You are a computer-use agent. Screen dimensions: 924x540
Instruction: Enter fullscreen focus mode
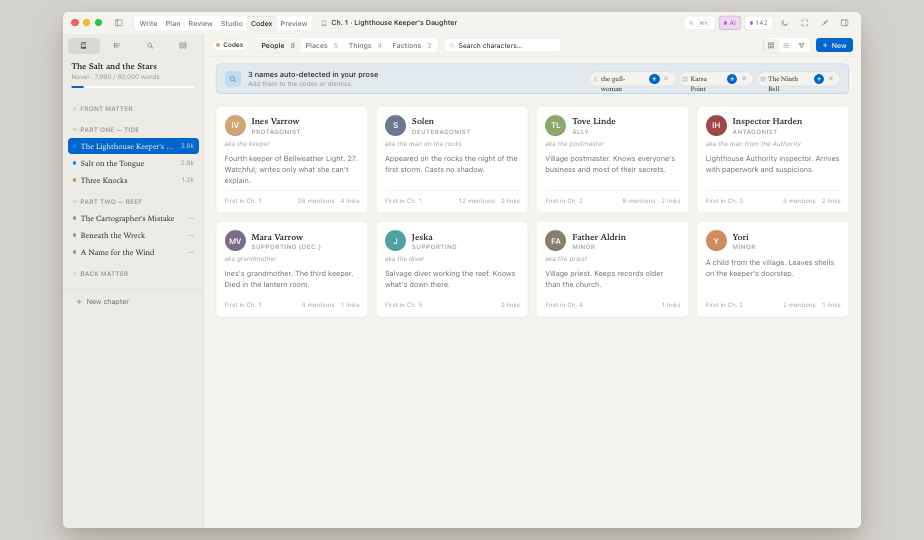804,22
